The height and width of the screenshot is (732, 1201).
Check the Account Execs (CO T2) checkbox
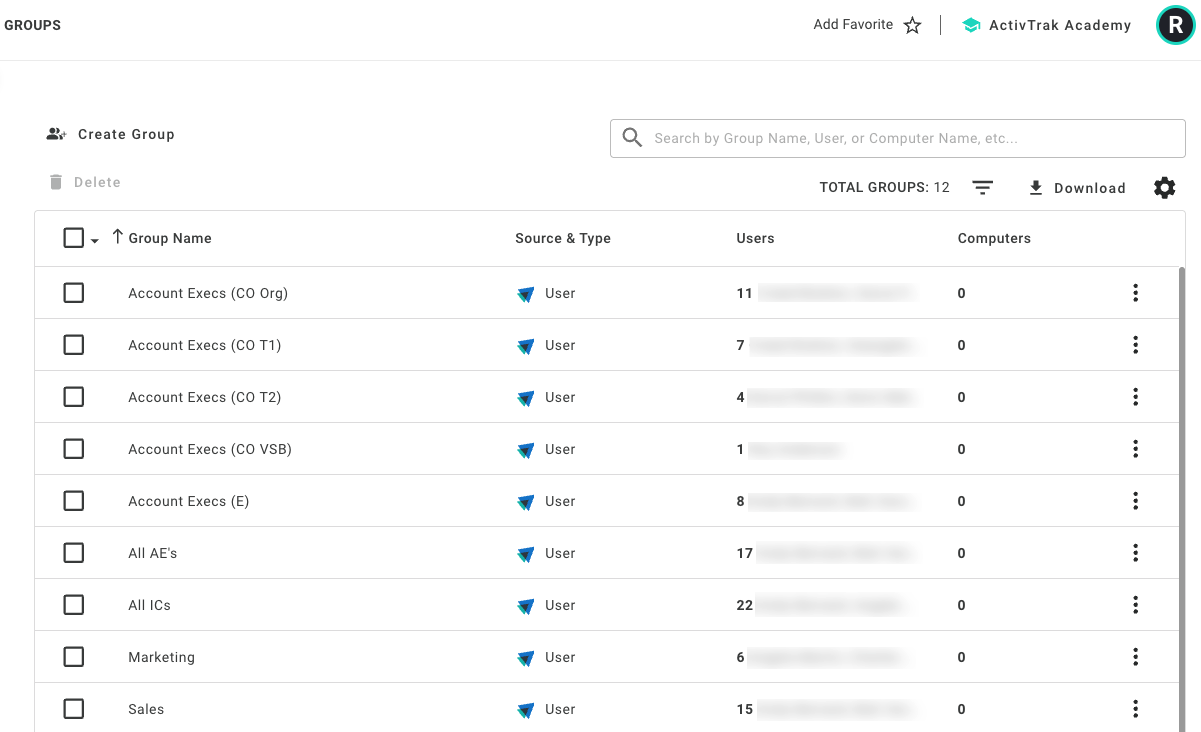[x=73, y=397]
